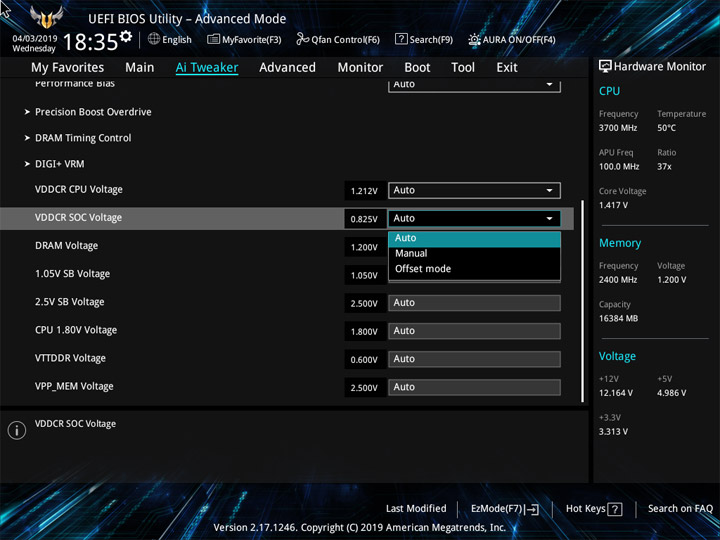Select the 1.05V SB Voltage label
Viewport: 720px width, 540px height.
pos(73,274)
